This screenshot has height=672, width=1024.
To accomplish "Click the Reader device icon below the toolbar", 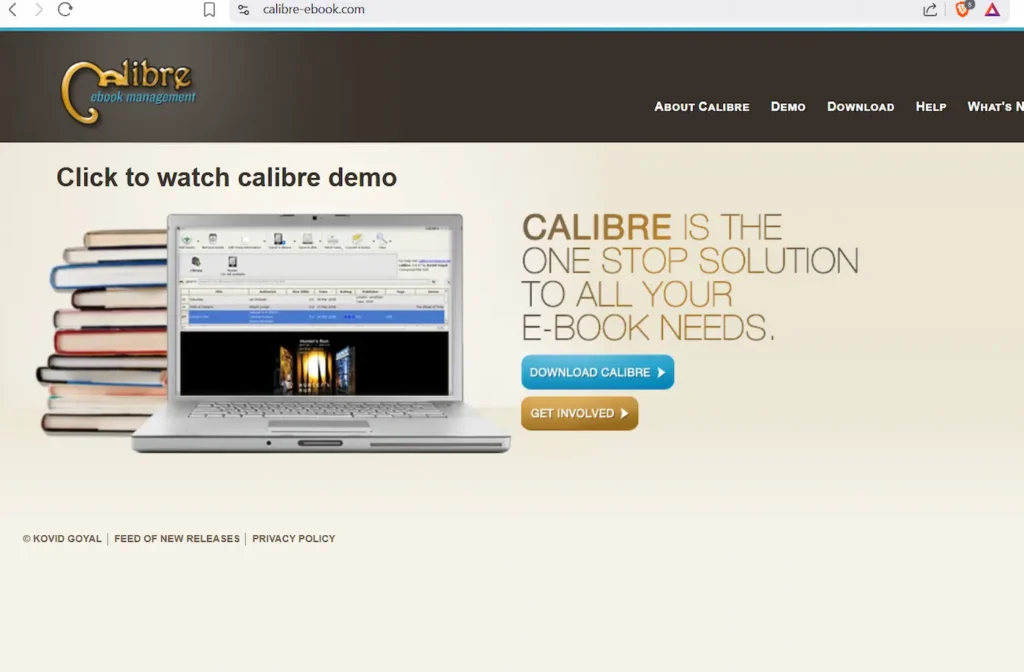I will 231,263.
